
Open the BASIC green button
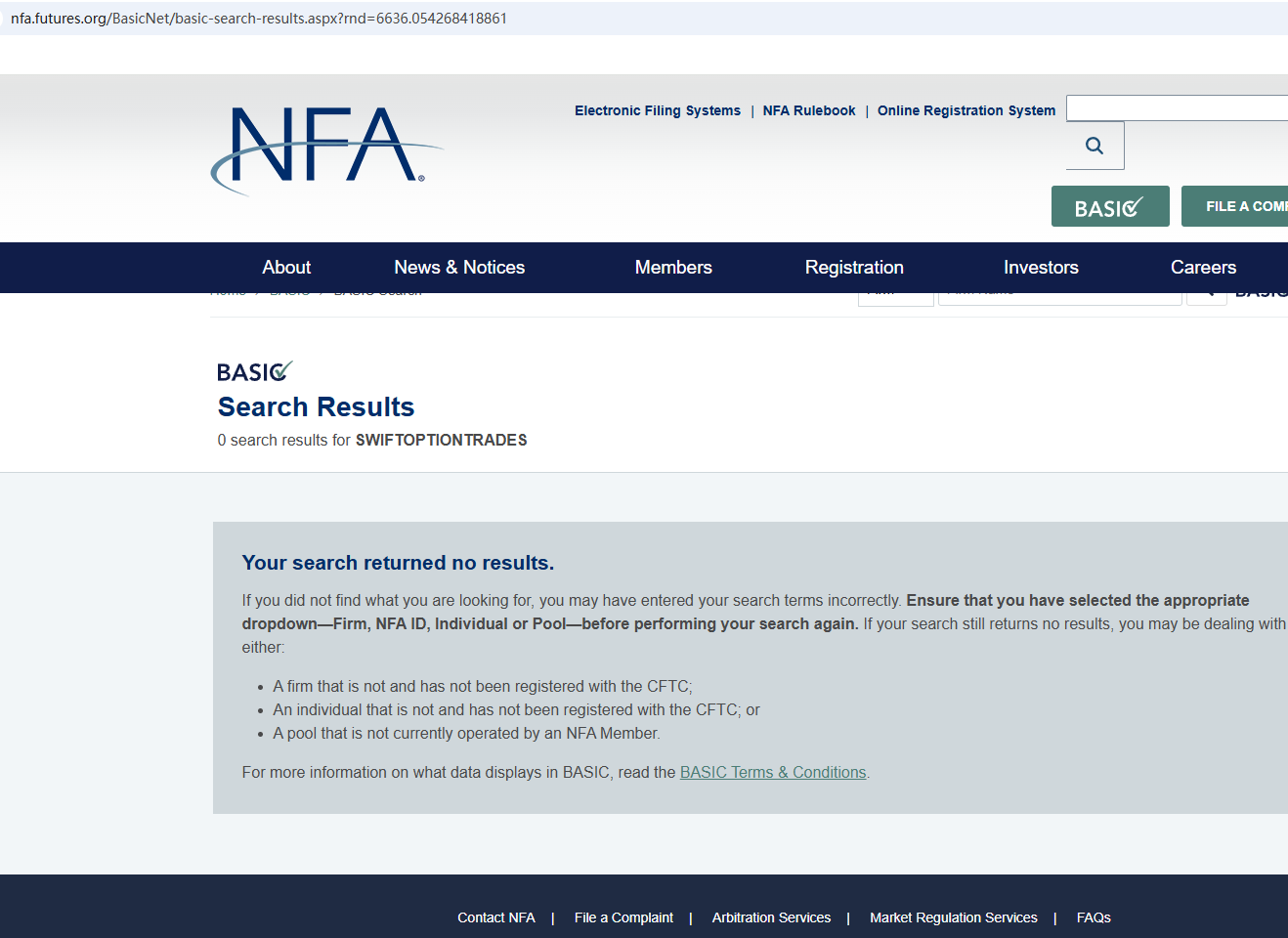click(1110, 206)
